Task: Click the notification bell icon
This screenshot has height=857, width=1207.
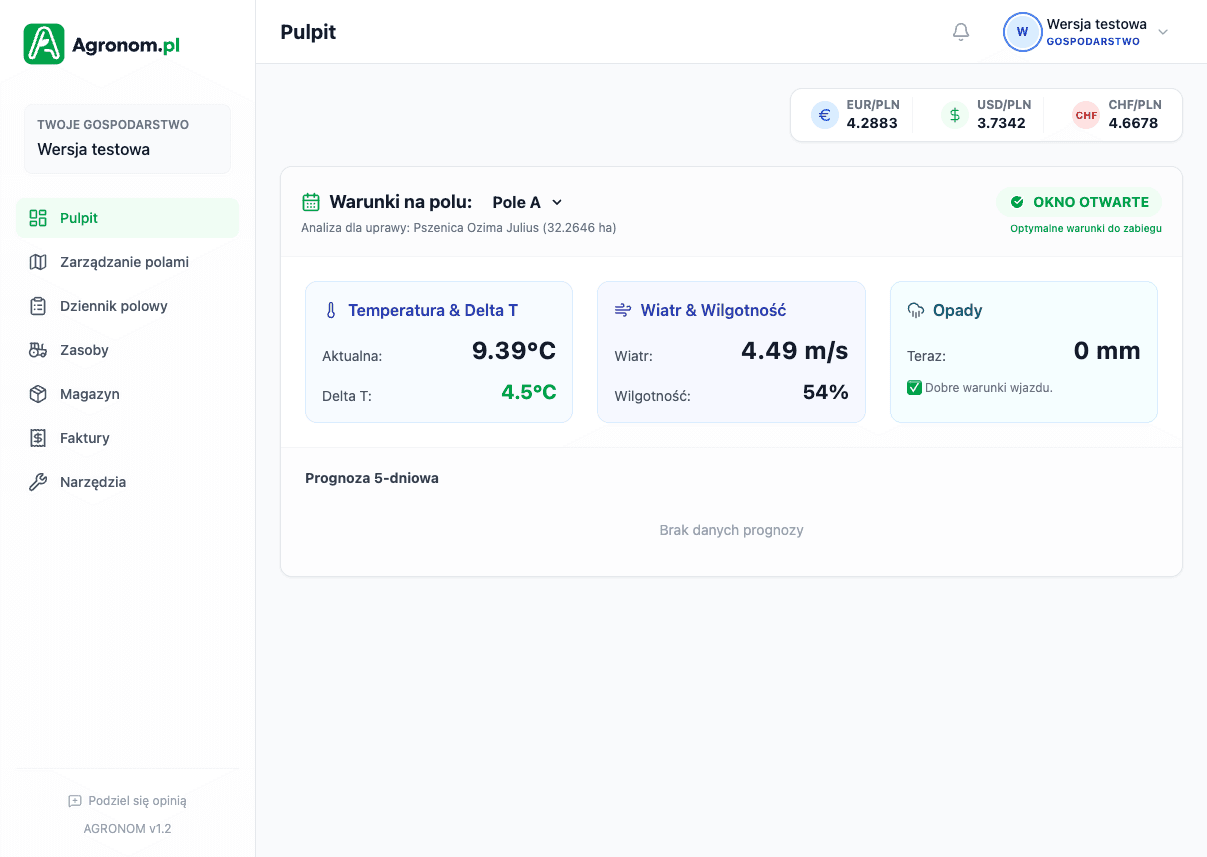Action: click(x=961, y=32)
